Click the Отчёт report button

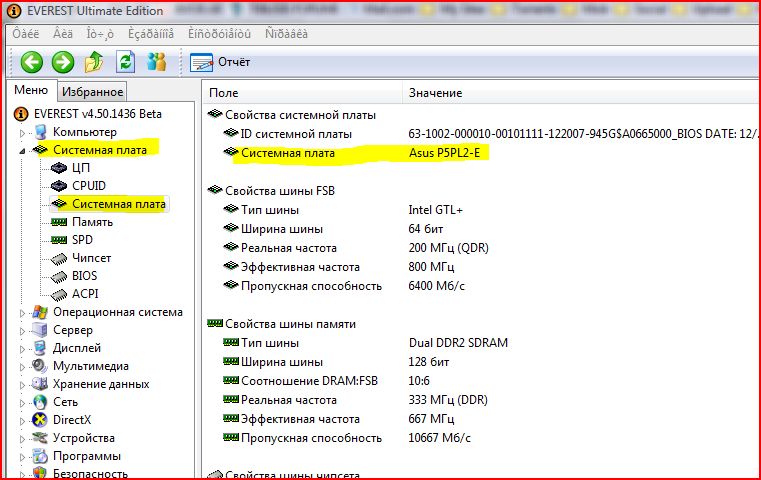[220, 62]
